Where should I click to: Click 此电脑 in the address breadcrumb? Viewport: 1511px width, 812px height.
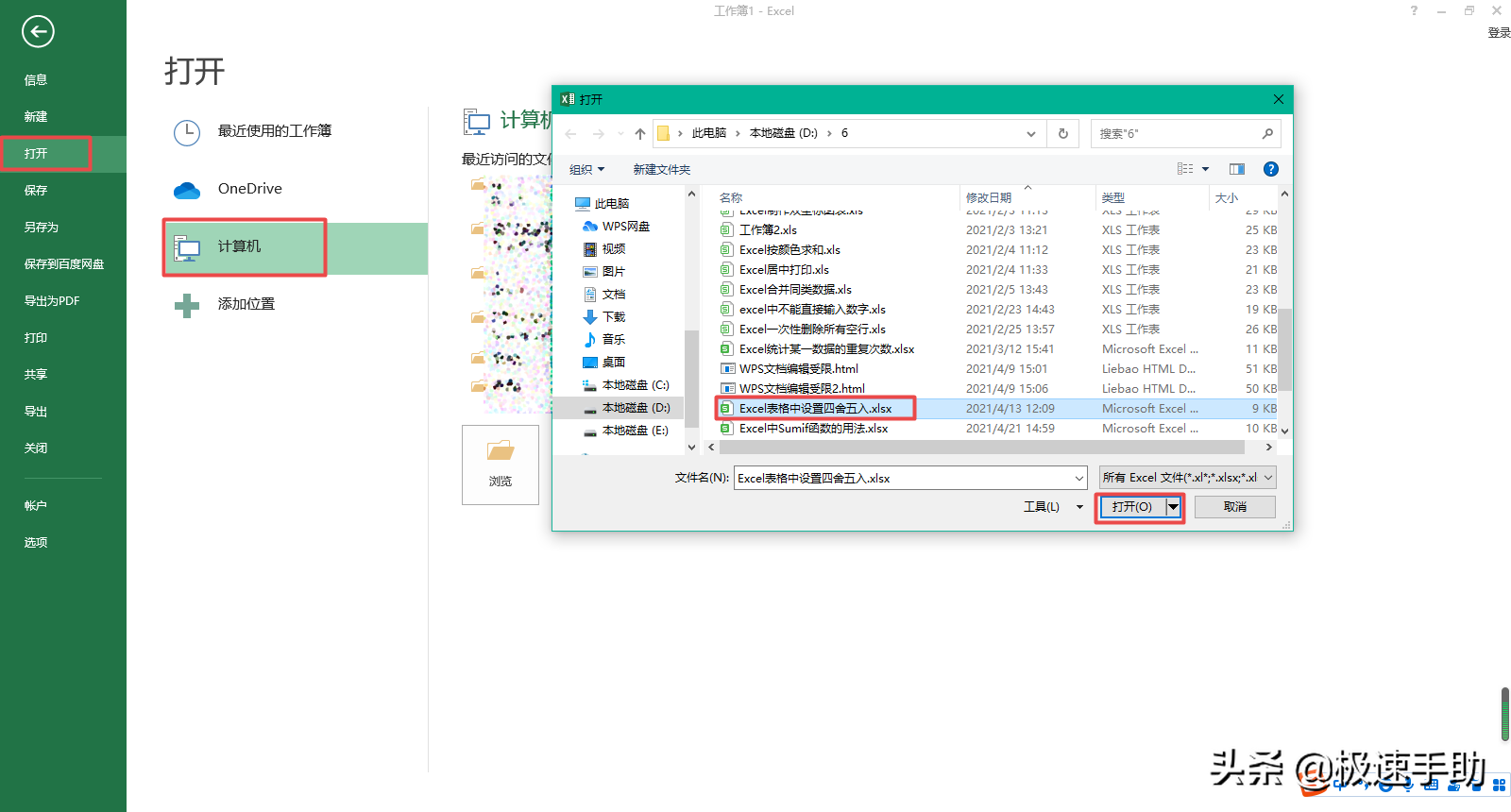(x=709, y=134)
